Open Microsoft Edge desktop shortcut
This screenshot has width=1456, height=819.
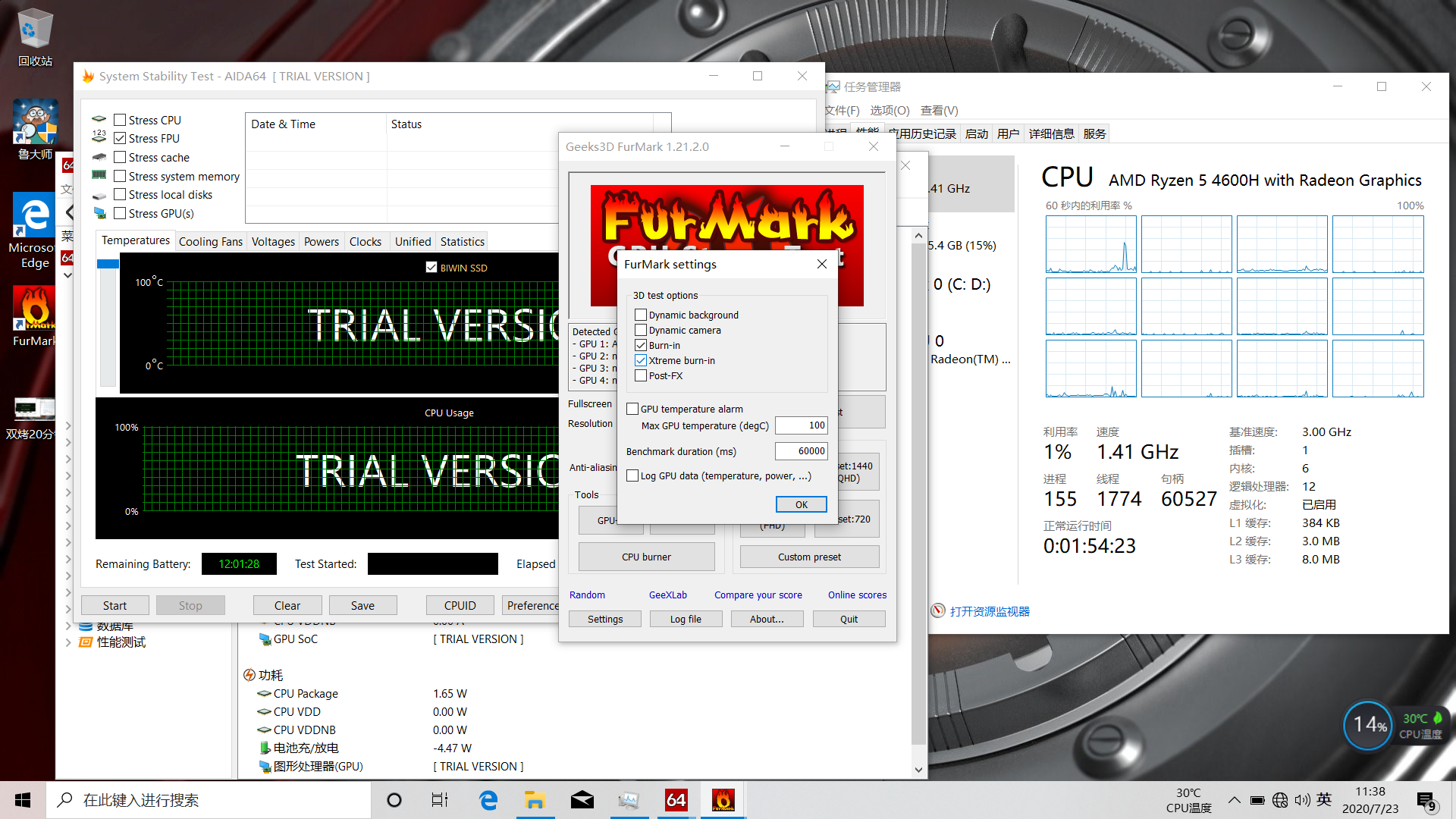tap(34, 230)
